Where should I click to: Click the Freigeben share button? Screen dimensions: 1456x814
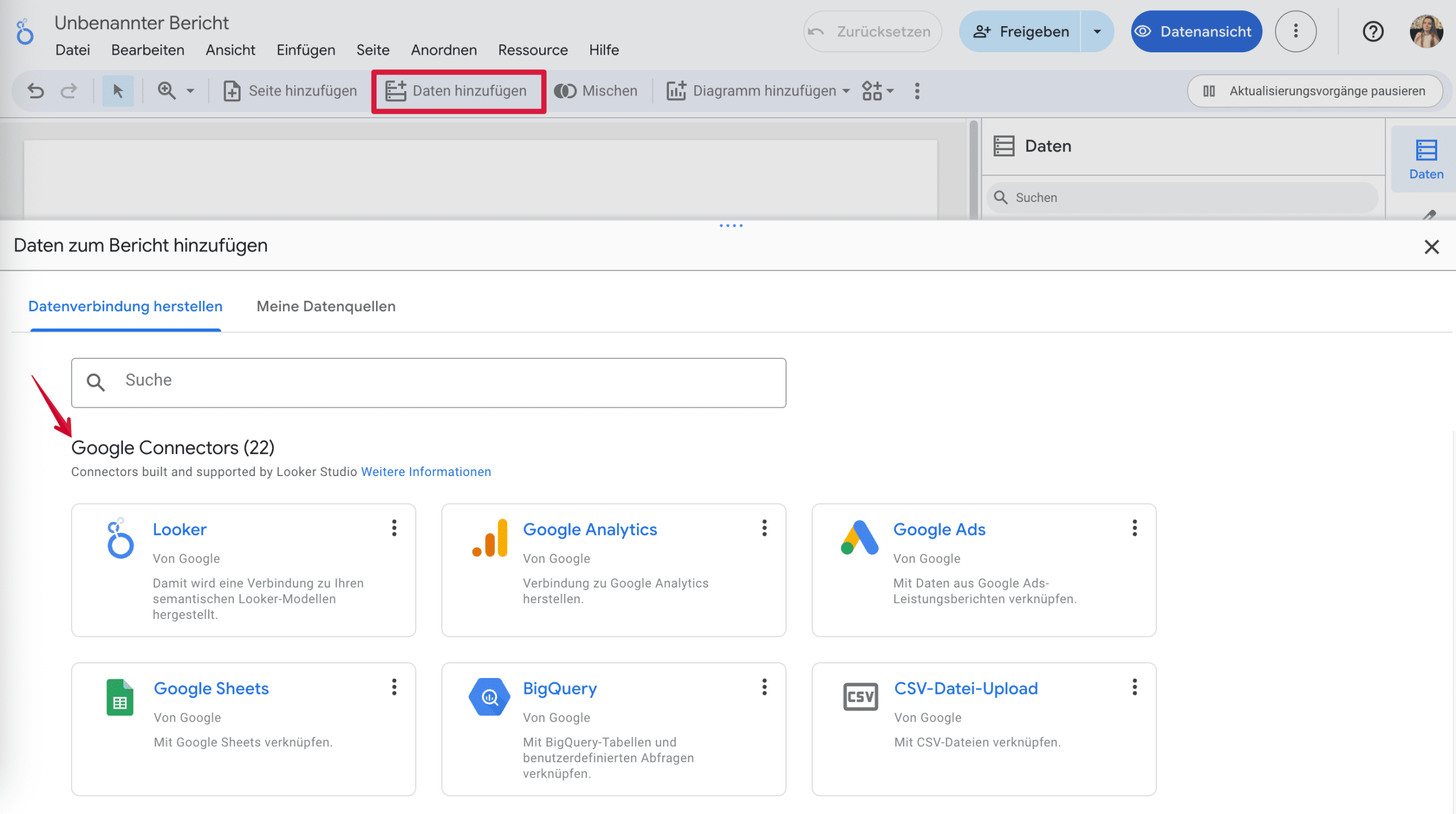(1020, 32)
